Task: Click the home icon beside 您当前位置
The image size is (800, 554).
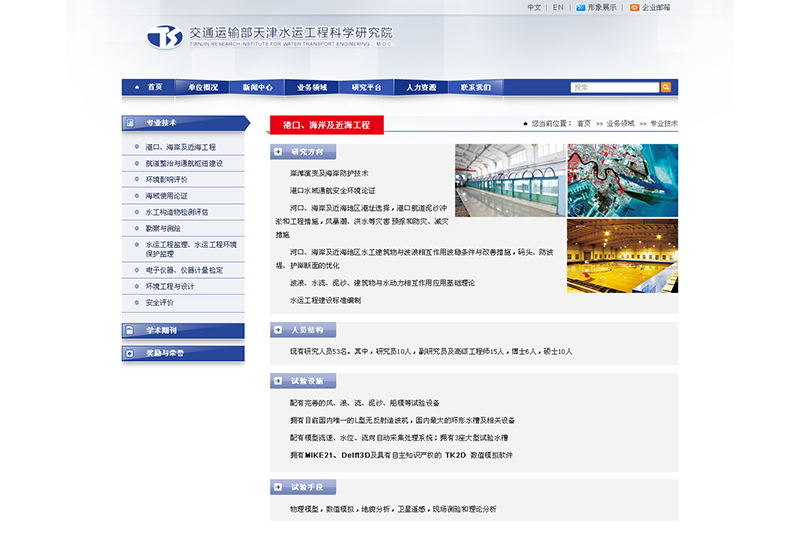Action: point(525,124)
